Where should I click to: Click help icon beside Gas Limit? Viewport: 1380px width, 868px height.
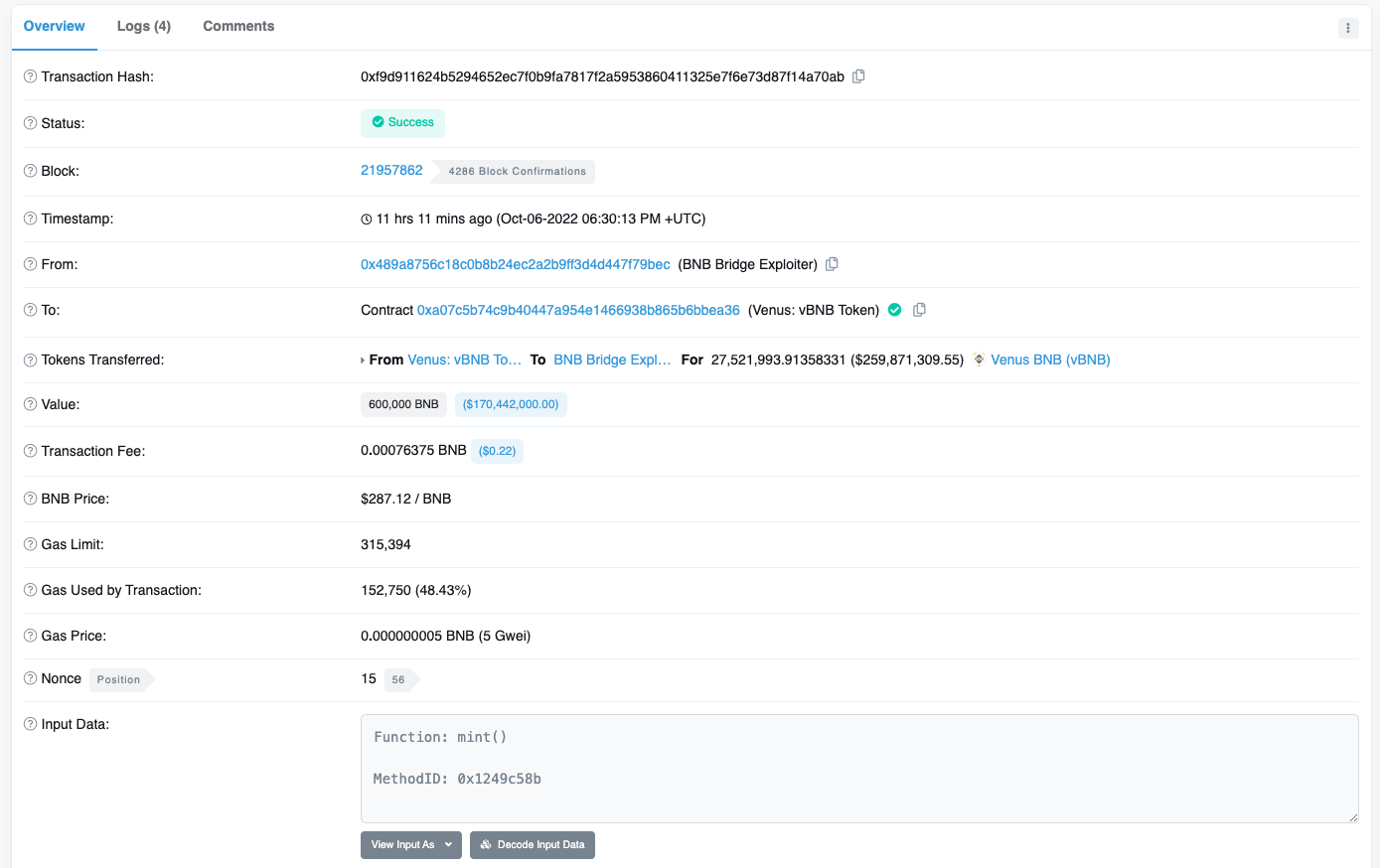click(x=30, y=544)
